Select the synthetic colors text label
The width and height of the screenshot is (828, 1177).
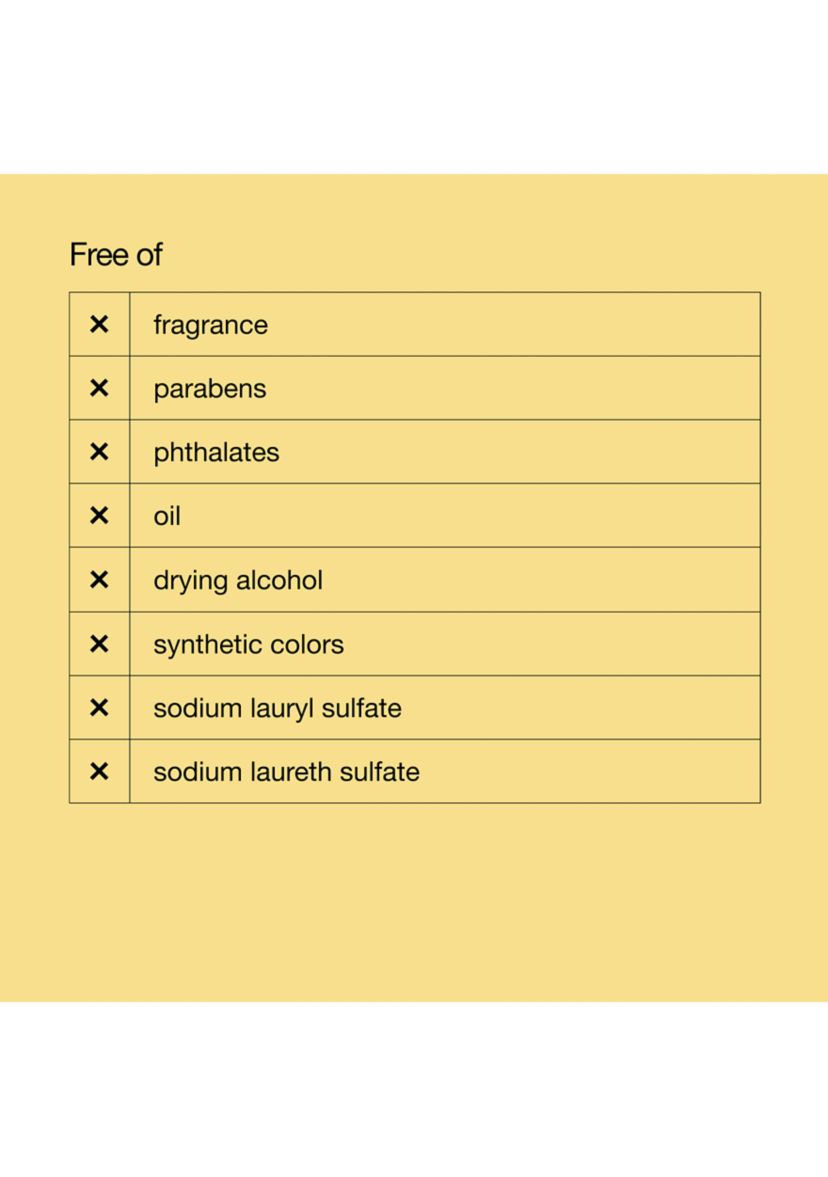pyautogui.click(x=248, y=646)
